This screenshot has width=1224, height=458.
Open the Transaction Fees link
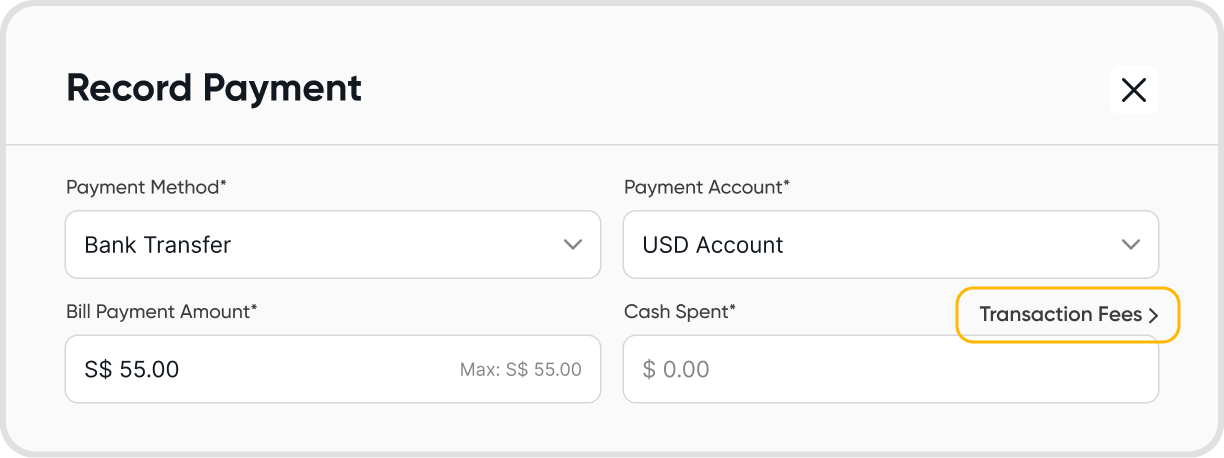[x=1060, y=315]
